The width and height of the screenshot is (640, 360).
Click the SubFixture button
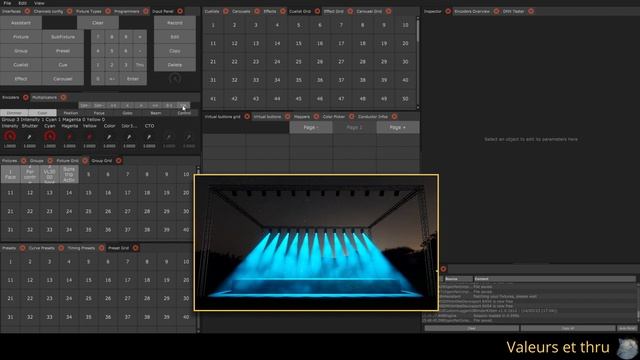point(63,37)
